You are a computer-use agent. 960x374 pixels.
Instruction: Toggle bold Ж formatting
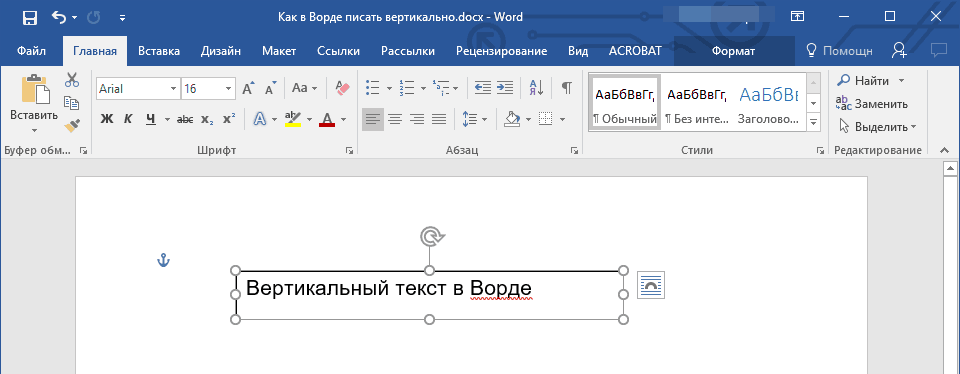(x=107, y=119)
